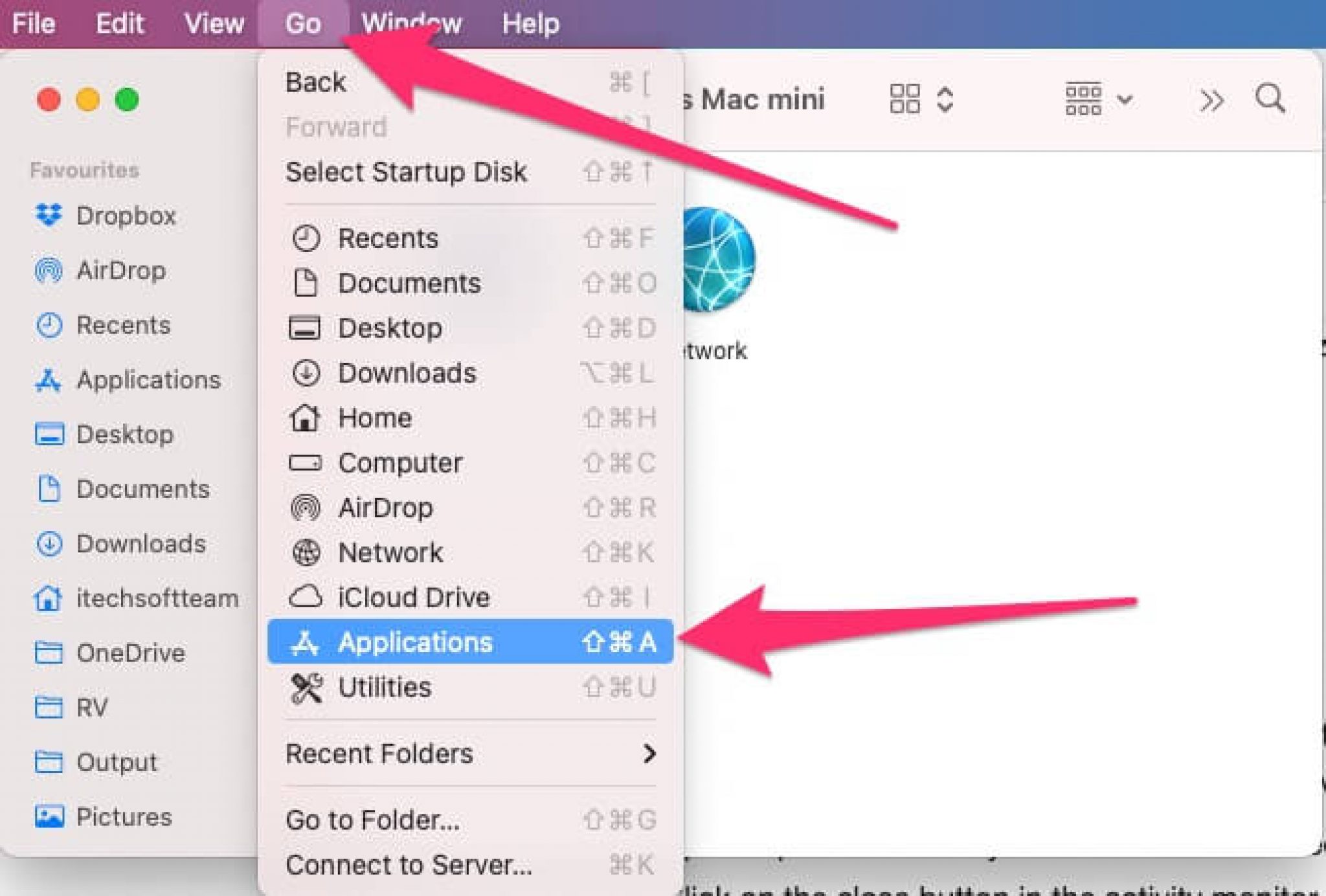Open the Applications sidebar item
This screenshot has height=896, width=1326.
point(148,380)
